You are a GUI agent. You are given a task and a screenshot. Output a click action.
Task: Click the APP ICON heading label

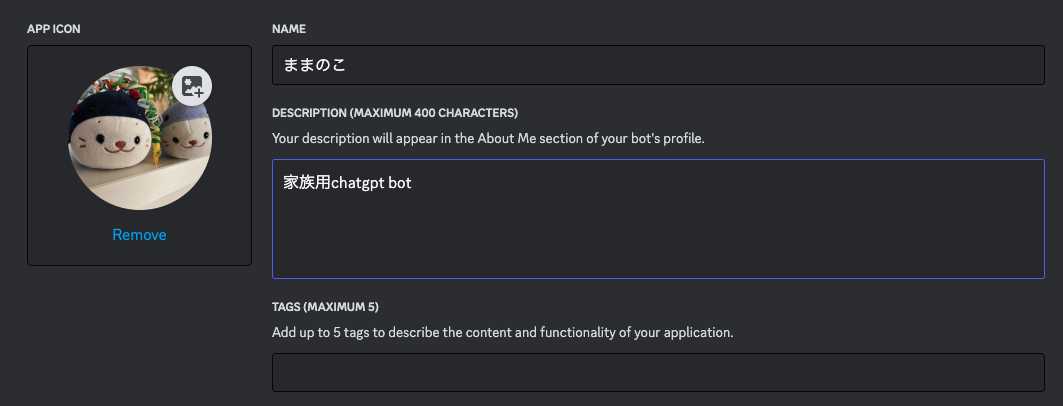pyautogui.click(x=54, y=29)
